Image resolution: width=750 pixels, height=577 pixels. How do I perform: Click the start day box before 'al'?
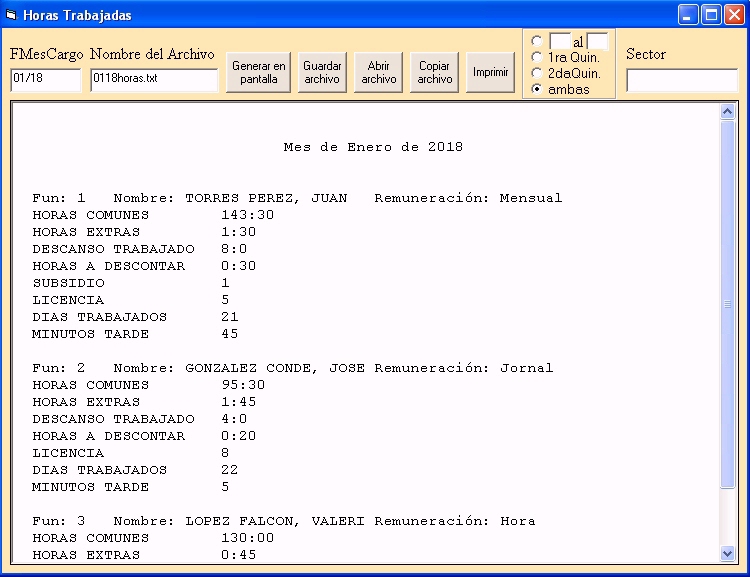(560, 42)
